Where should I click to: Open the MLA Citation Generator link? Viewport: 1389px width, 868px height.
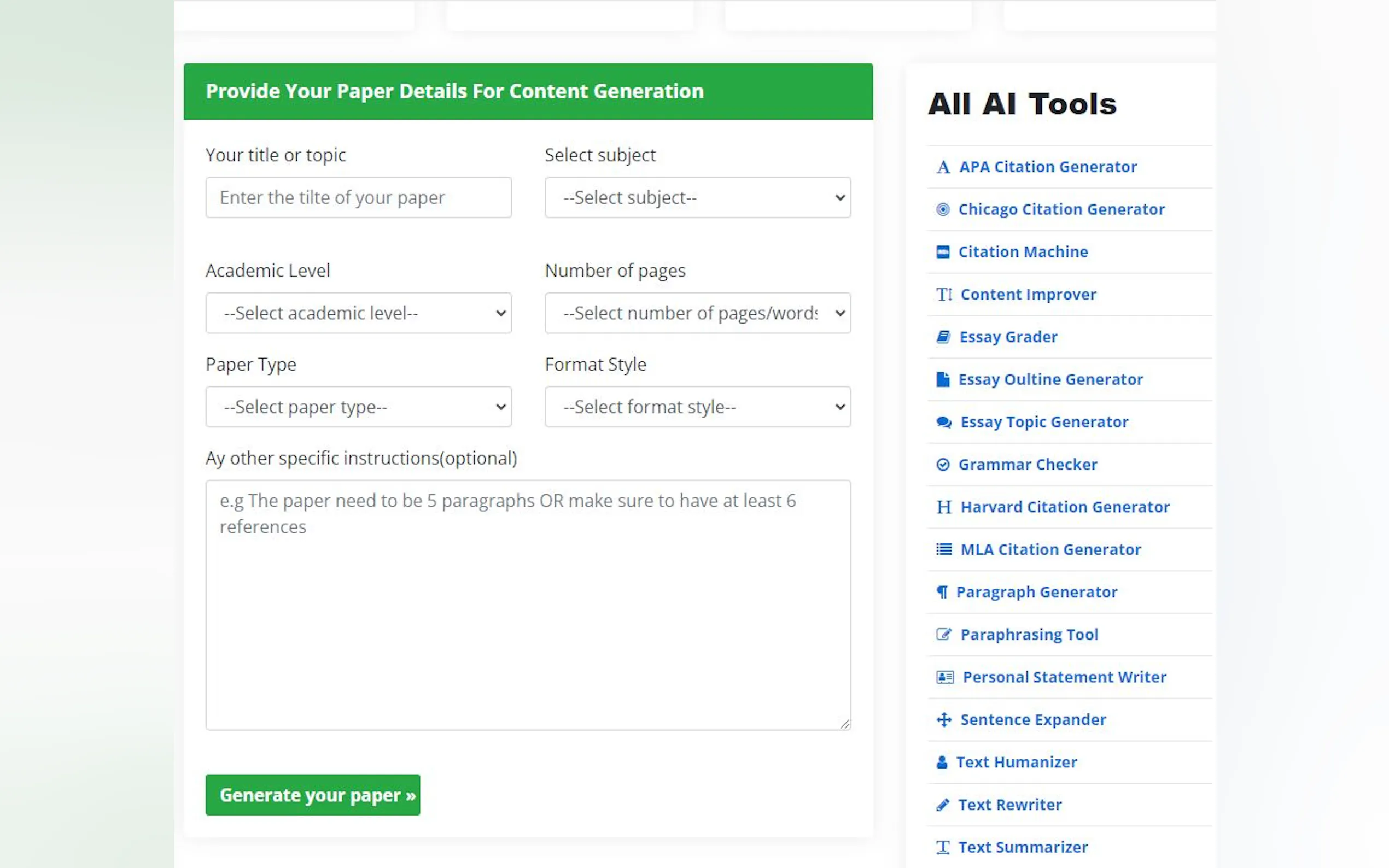1051,549
